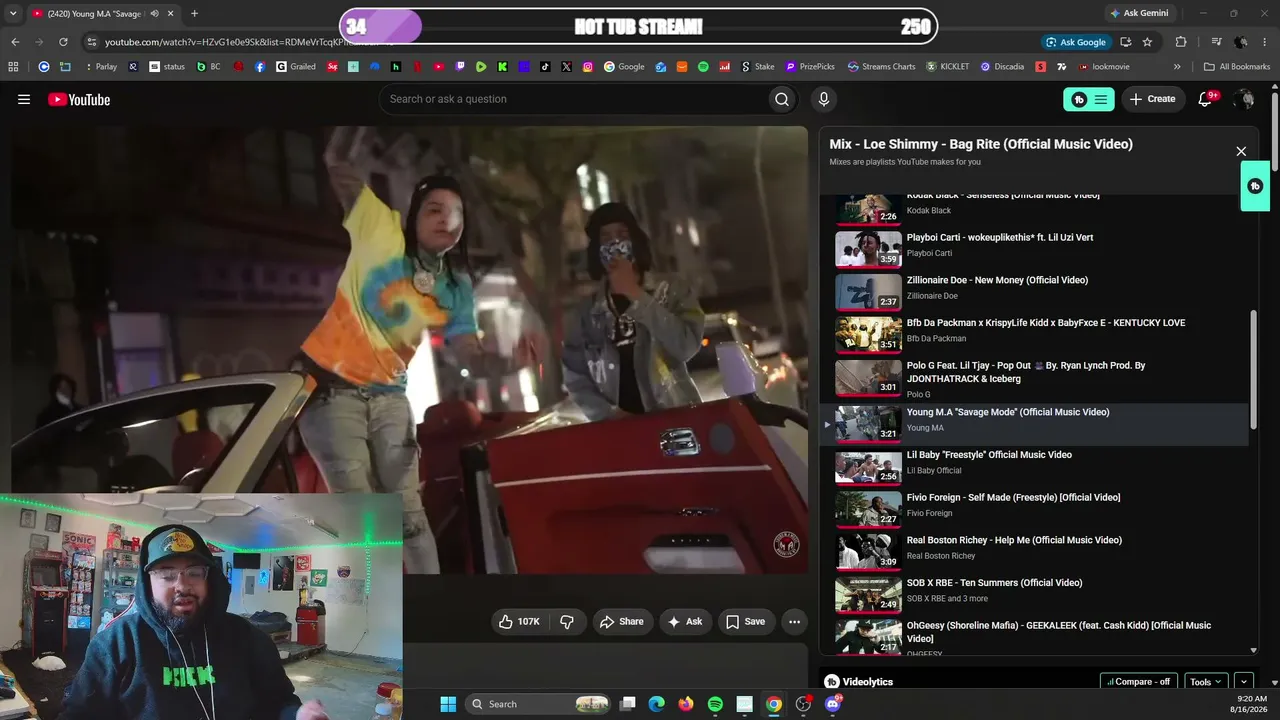1280x720 pixels.
Task: Go back in Chrome
Action: pos(15,42)
